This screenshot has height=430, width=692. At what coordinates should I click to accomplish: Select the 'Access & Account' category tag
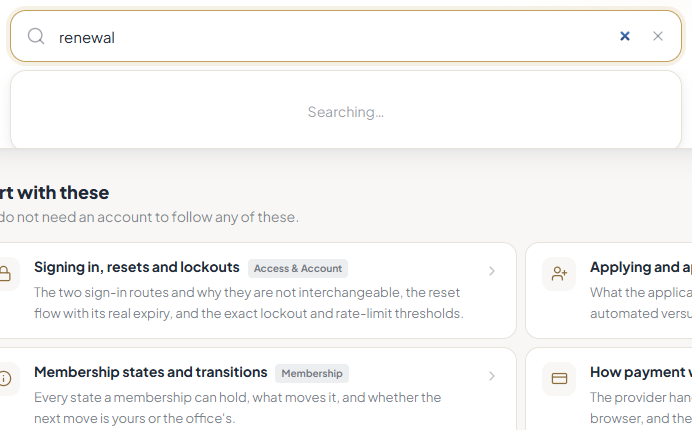point(298,268)
